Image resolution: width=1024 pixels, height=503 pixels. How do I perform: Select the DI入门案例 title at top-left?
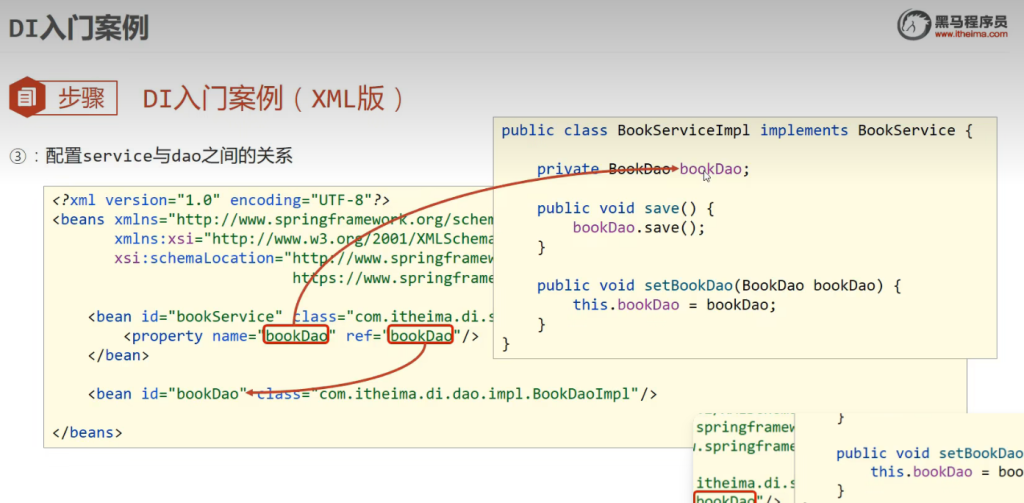click(78, 27)
